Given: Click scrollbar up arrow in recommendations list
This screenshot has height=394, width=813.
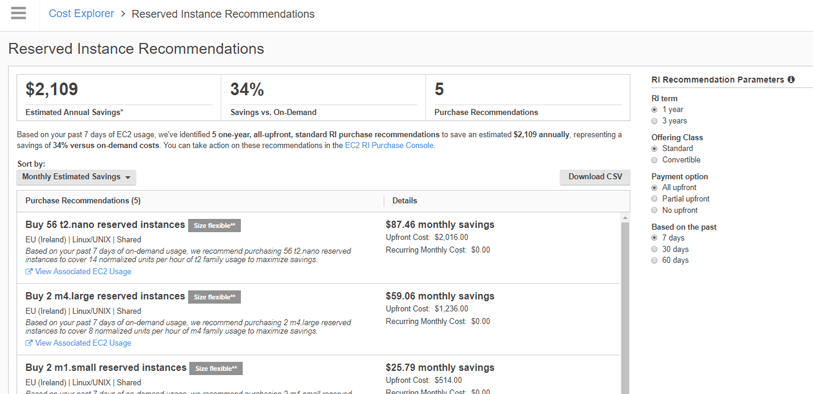Looking at the screenshot, I should (625, 218).
